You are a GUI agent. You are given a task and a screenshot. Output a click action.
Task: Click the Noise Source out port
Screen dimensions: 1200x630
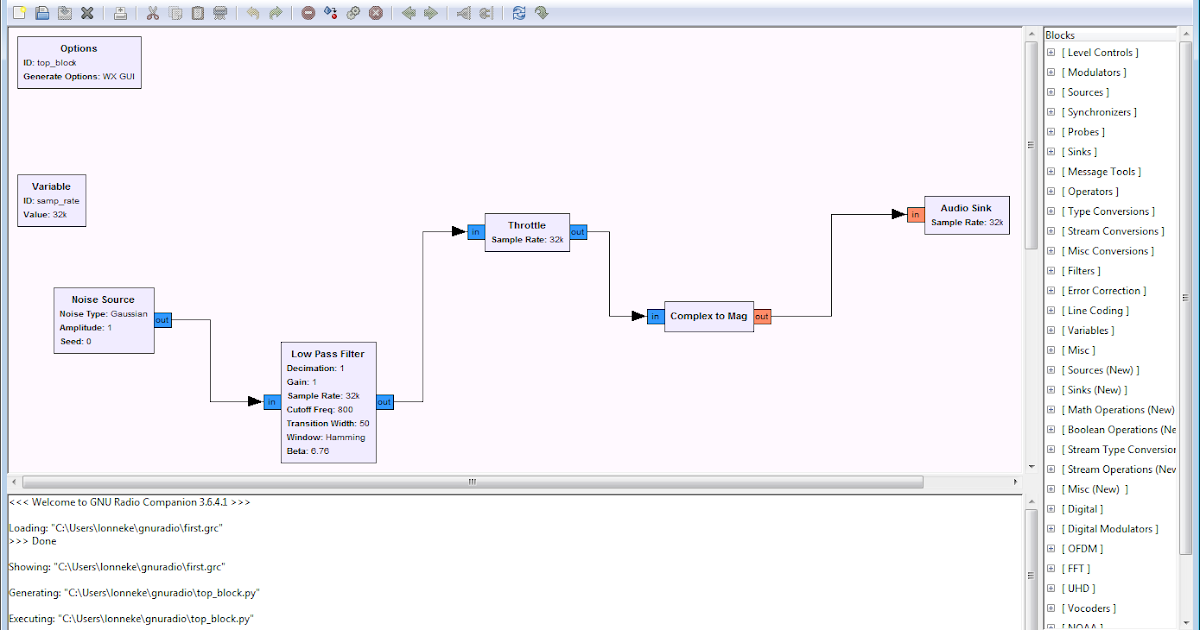tap(162, 320)
